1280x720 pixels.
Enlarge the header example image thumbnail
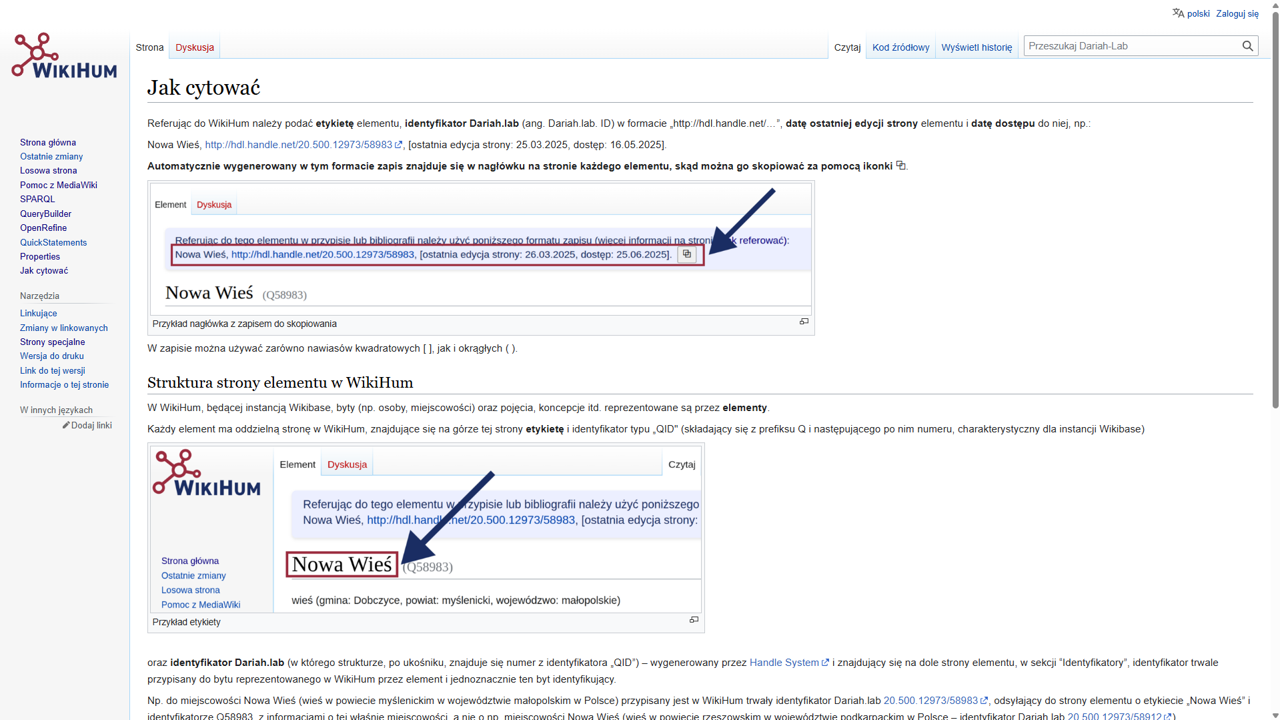pos(803,322)
